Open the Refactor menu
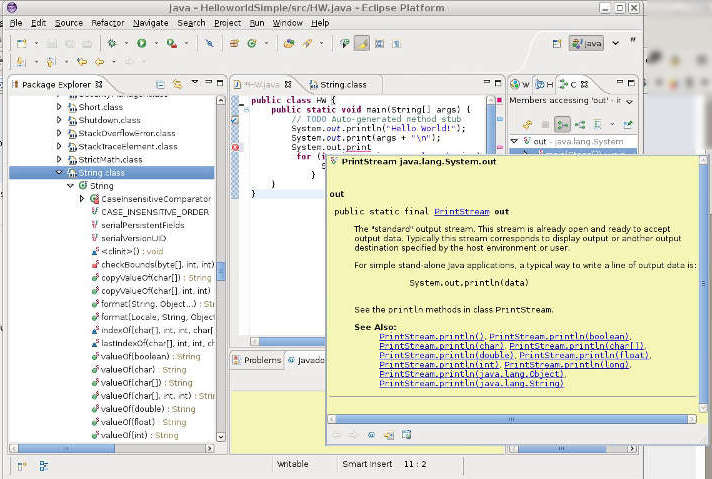The height and width of the screenshot is (479, 712). click(108, 23)
